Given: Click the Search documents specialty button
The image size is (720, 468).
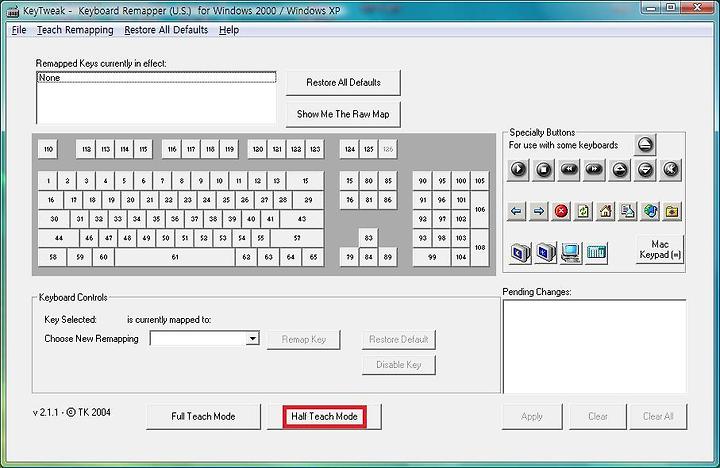Looking at the screenshot, I should 628,211.
